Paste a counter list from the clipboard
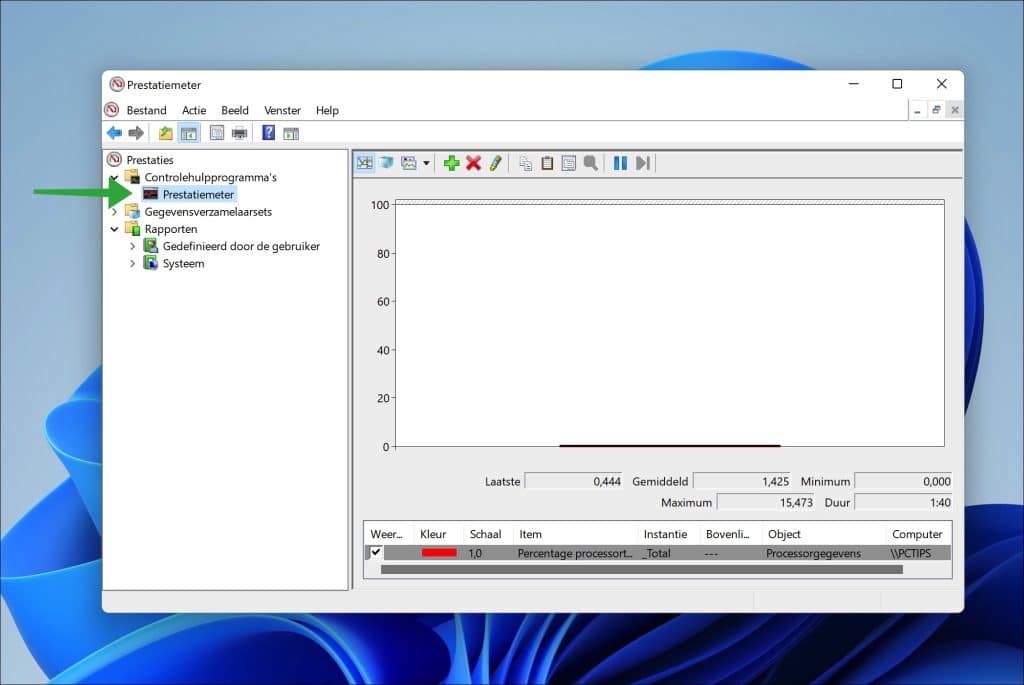 coord(546,163)
